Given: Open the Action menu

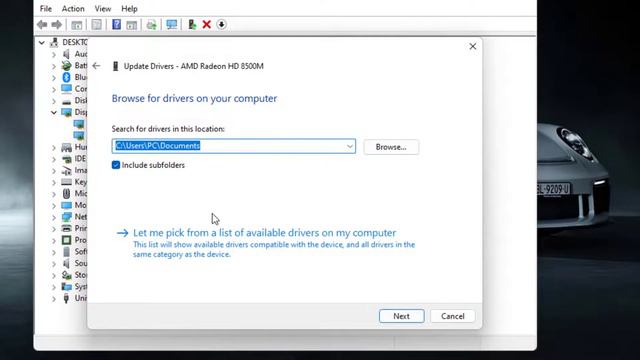Looking at the screenshot, I should [x=73, y=9].
